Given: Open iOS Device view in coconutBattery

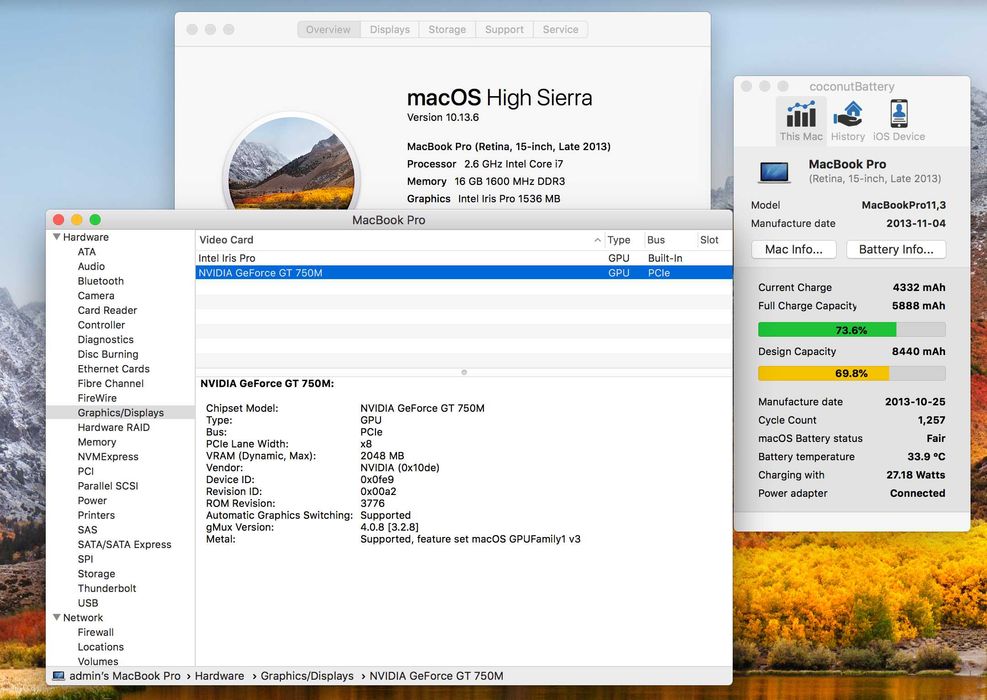Looking at the screenshot, I should coord(899,121).
